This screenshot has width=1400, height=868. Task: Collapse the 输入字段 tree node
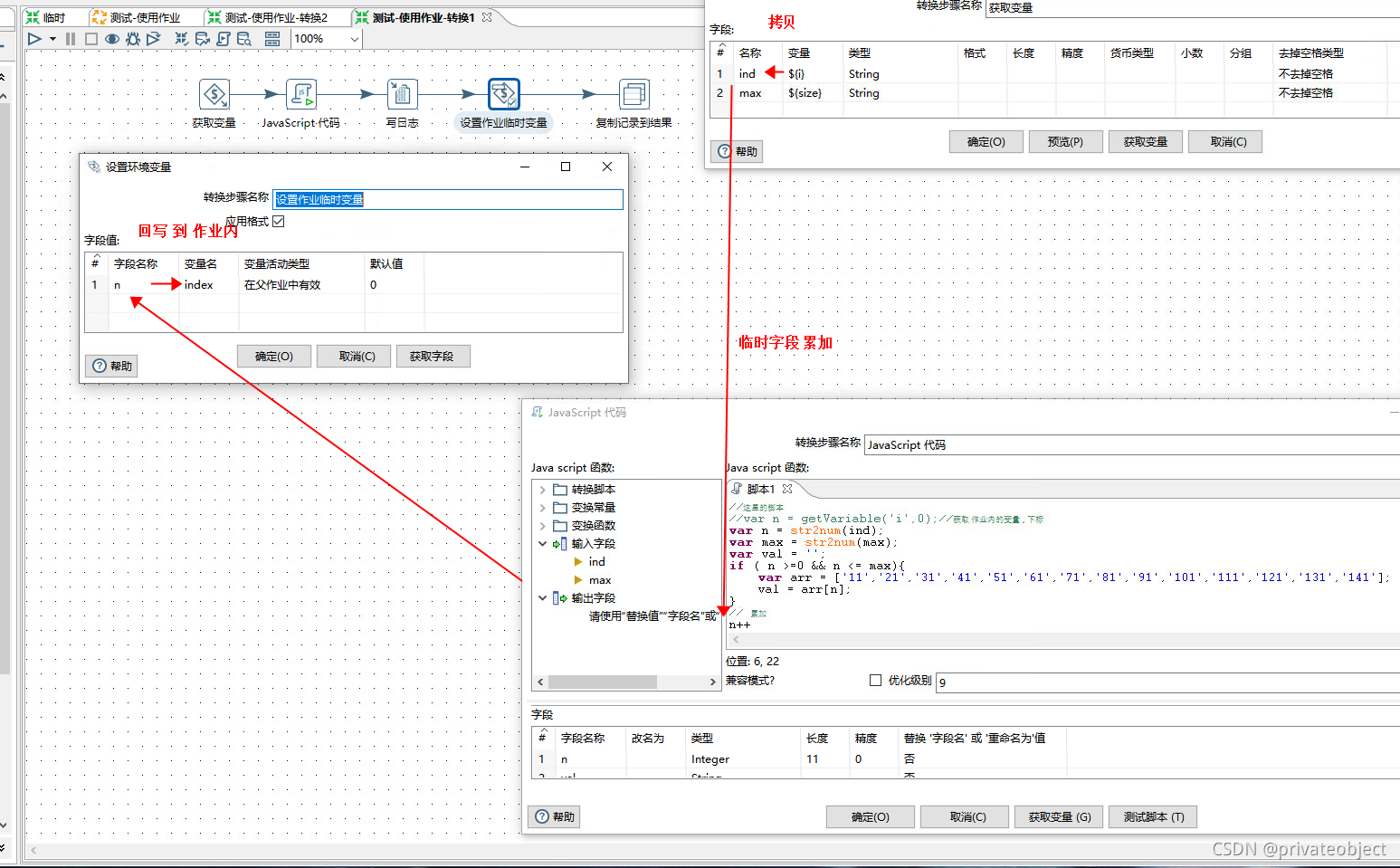(542, 543)
